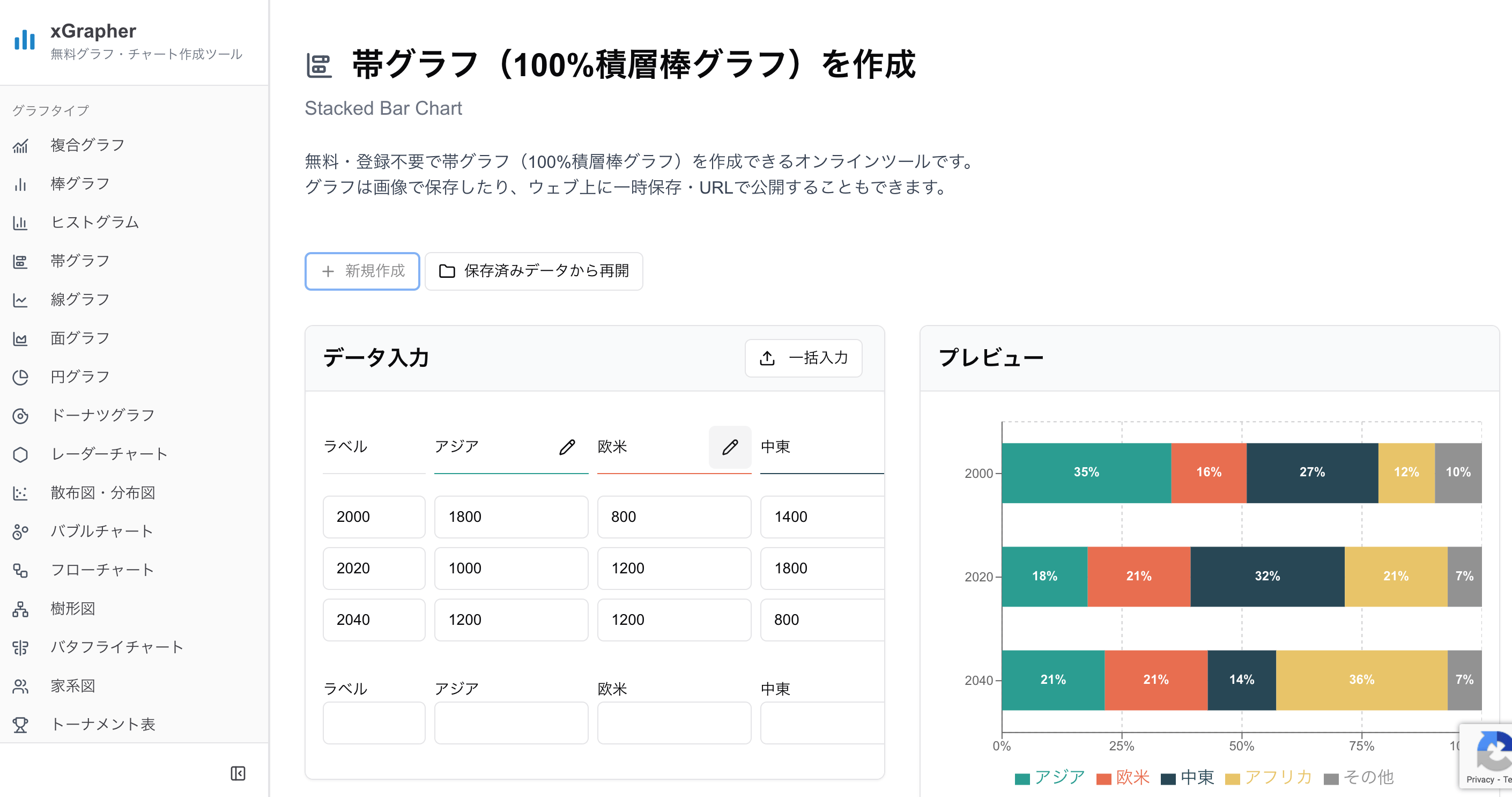Select the ヒストグラム icon in the sidebar
The image size is (1512, 797).
pyautogui.click(x=21, y=223)
